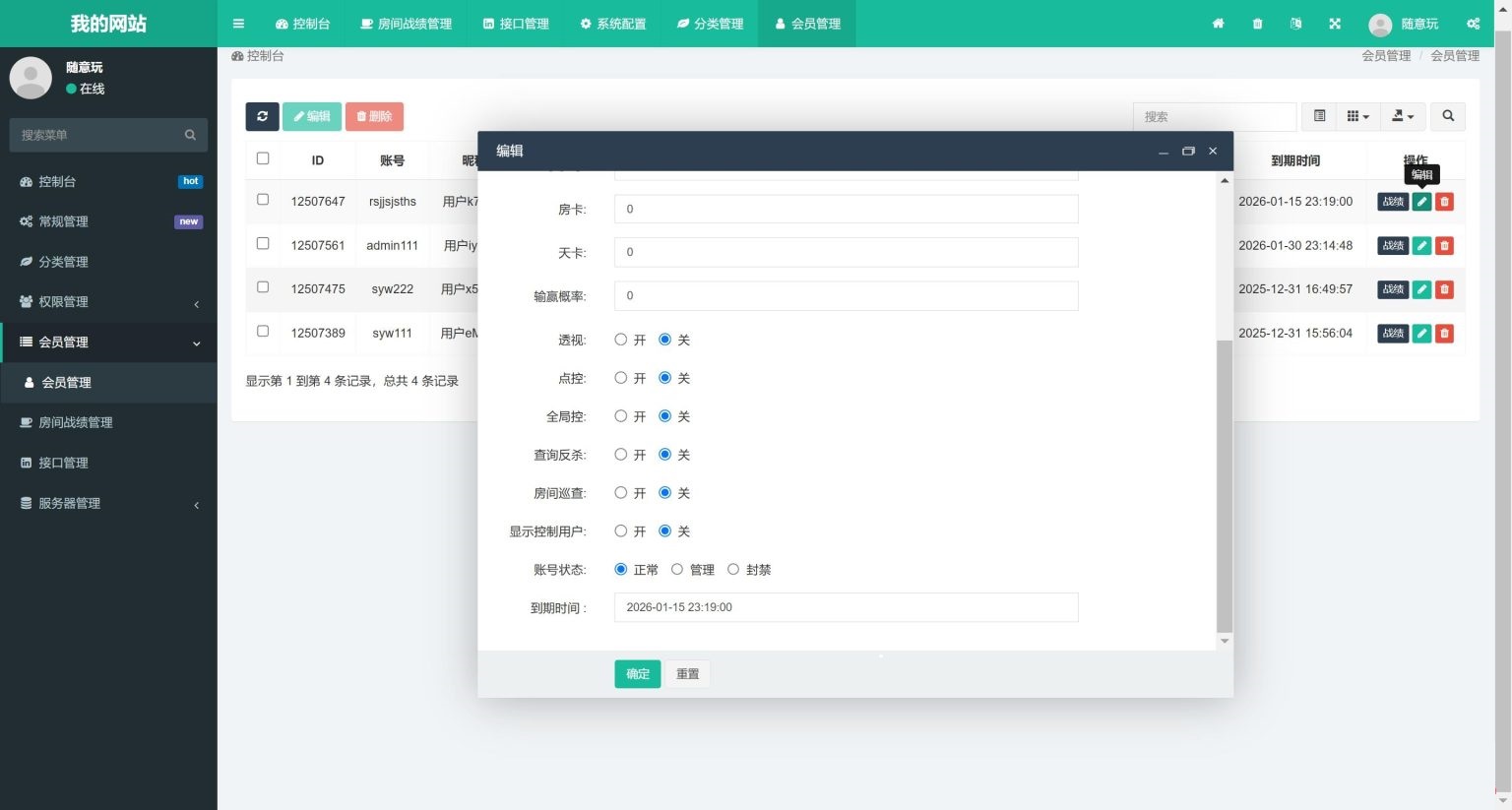Click the 战绩 button for user syw111
The image size is (1512, 810).
[1393, 334]
